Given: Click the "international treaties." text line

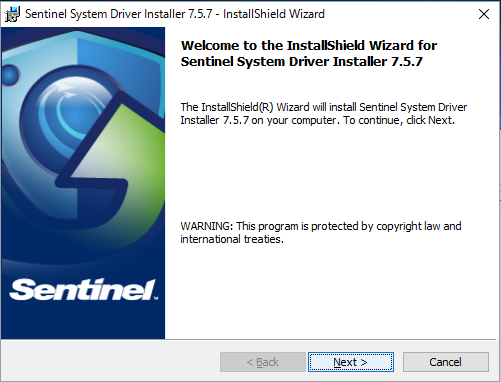Looking at the screenshot, I should coord(232,239).
